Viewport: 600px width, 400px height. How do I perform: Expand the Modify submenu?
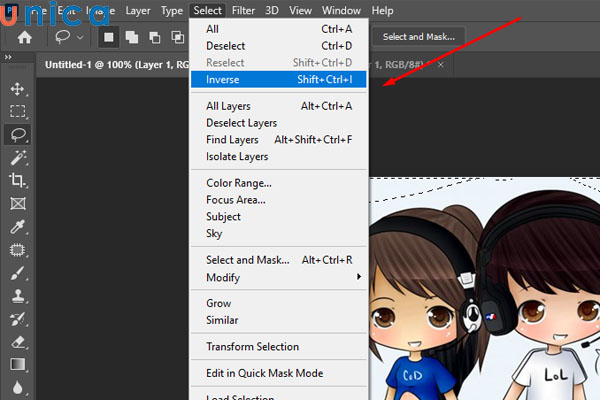(279, 277)
